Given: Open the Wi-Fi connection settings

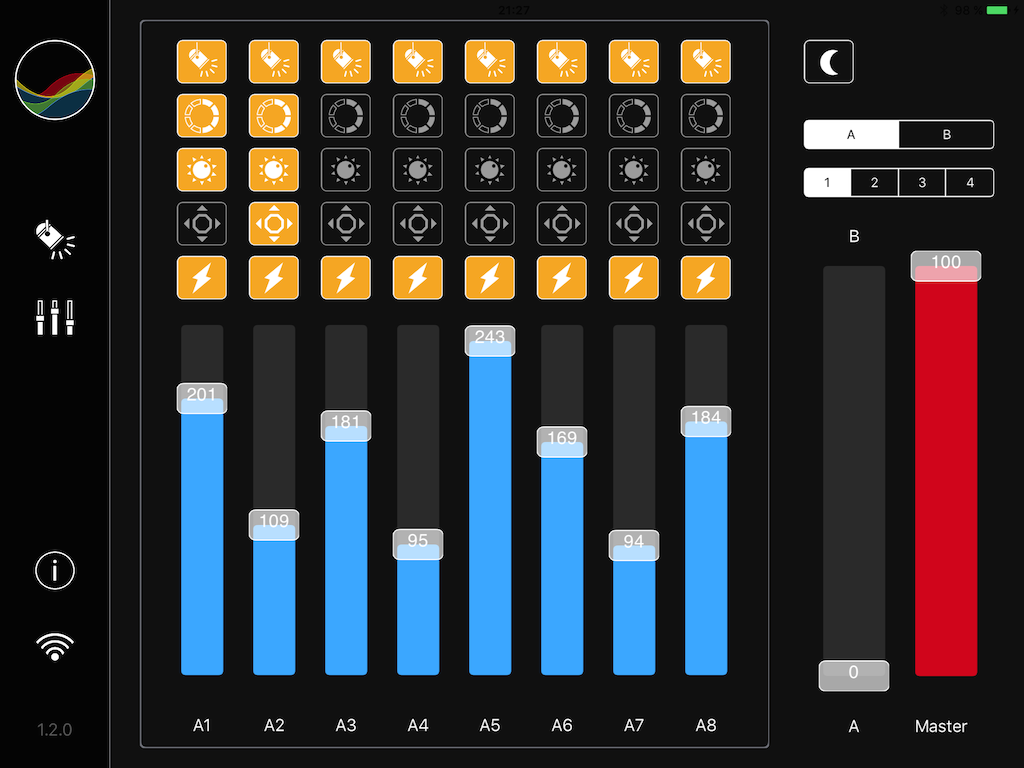Looking at the screenshot, I should coord(55,647).
